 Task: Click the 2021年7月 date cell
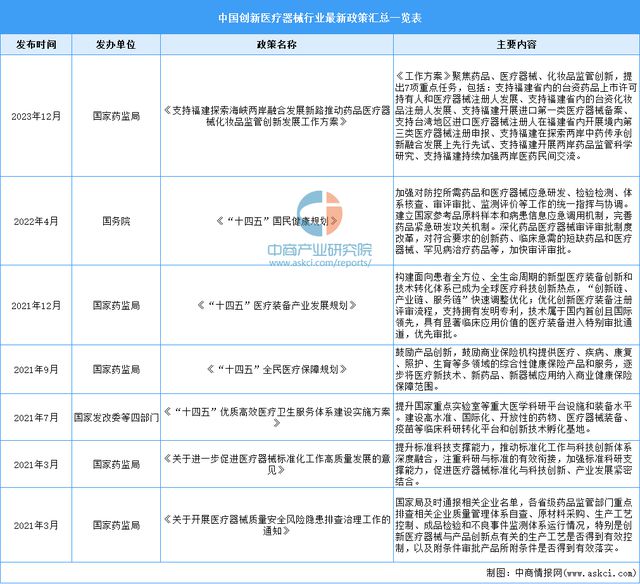[37, 410]
